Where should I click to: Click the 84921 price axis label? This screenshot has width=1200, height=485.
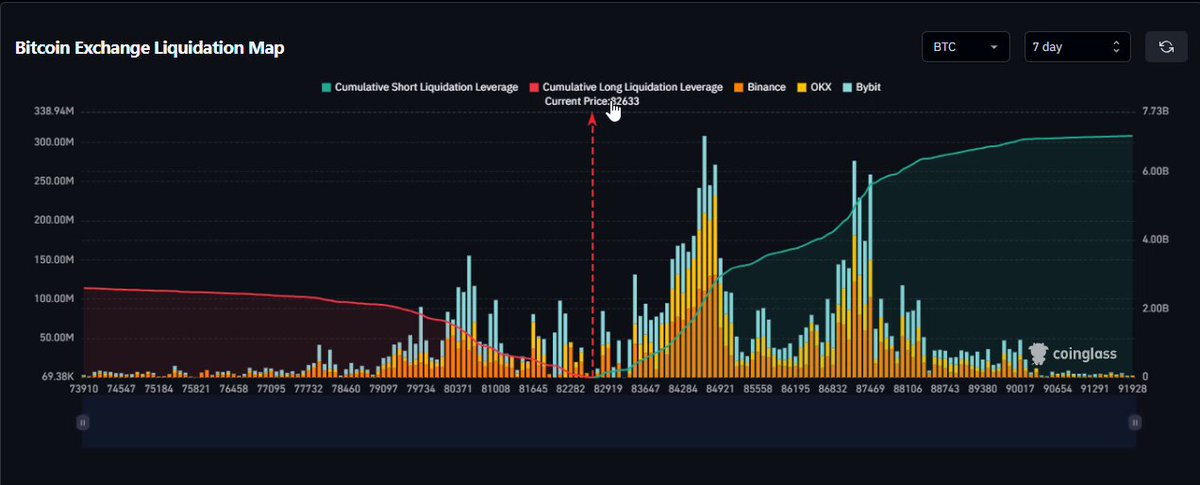[720, 387]
